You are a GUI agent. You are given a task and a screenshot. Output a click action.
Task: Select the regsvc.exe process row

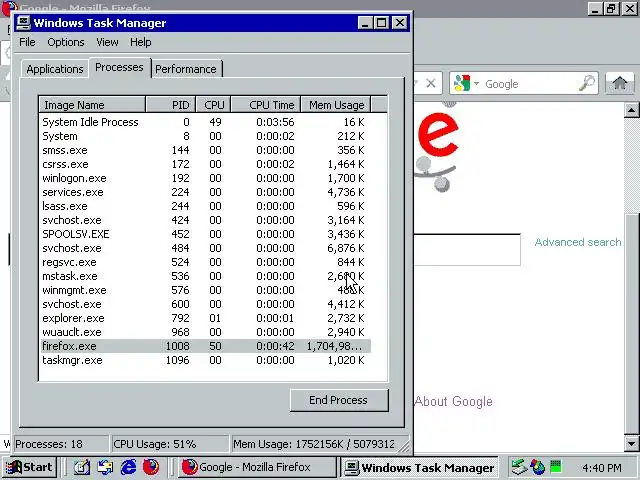coord(205,262)
